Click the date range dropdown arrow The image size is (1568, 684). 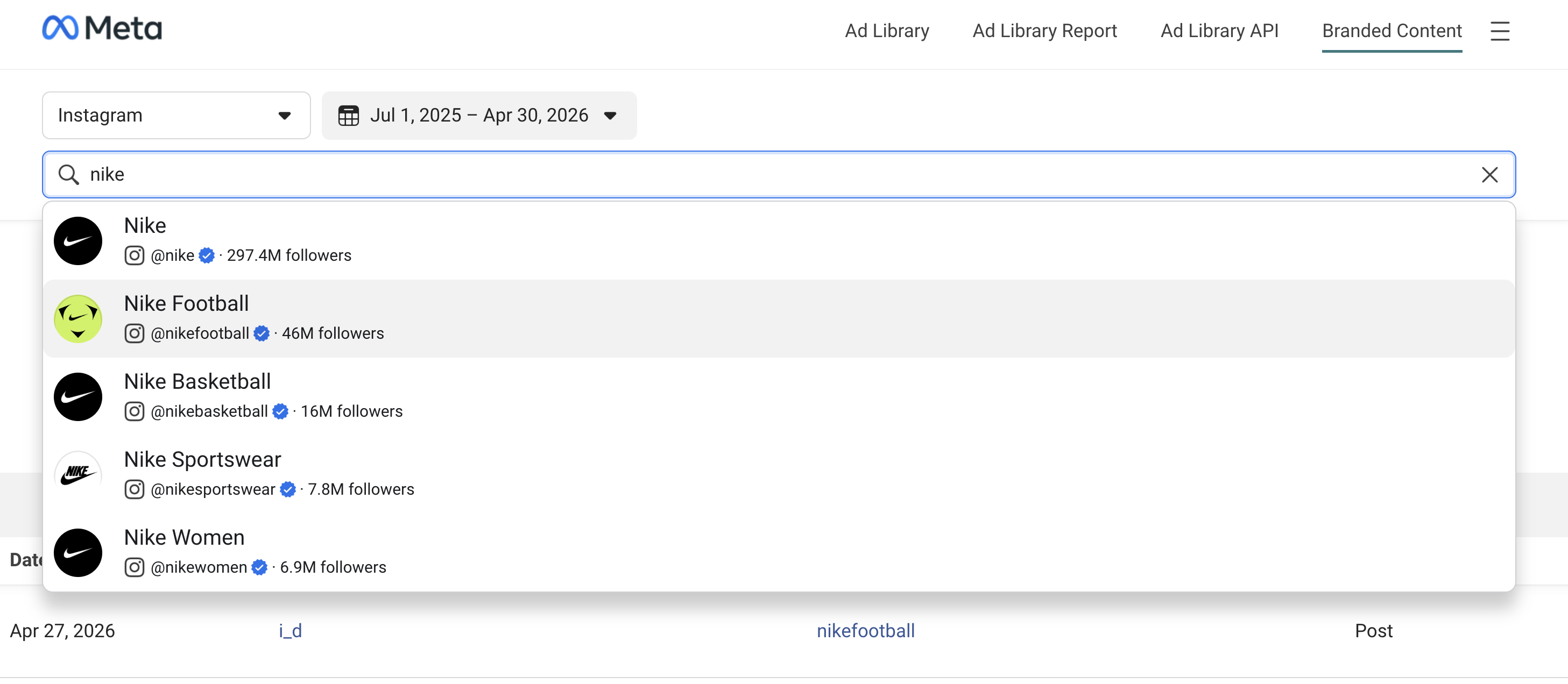coord(610,116)
